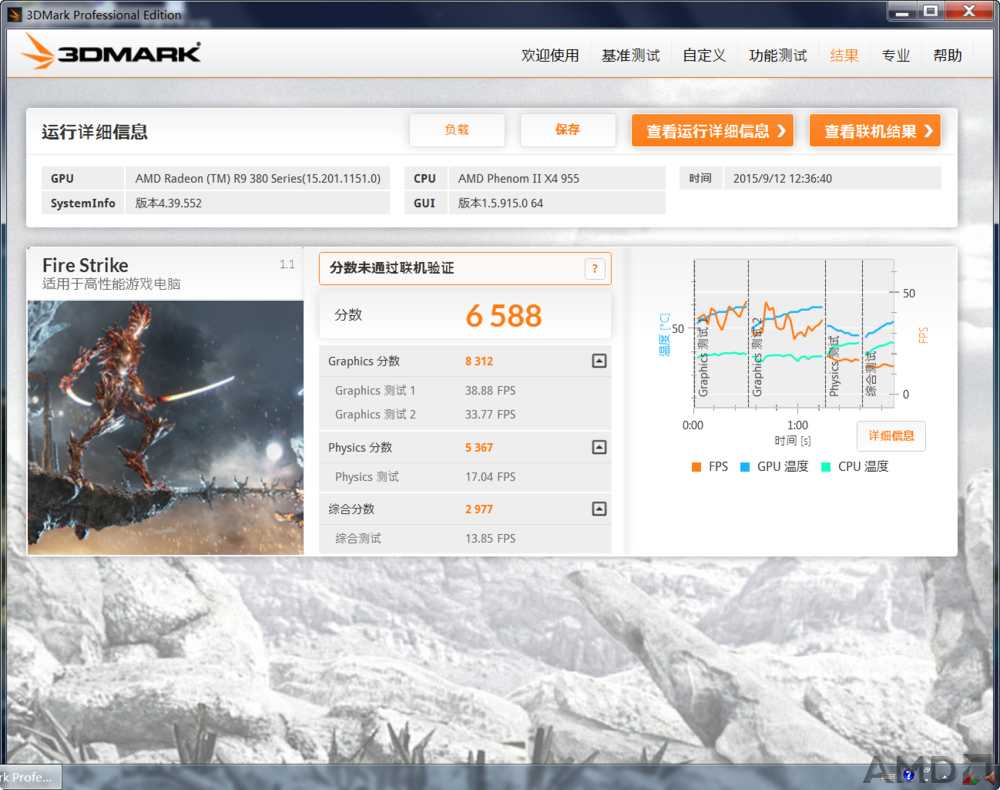
Task: Click the 运行详细信息 panel heading
Action: tap(94, 132)
